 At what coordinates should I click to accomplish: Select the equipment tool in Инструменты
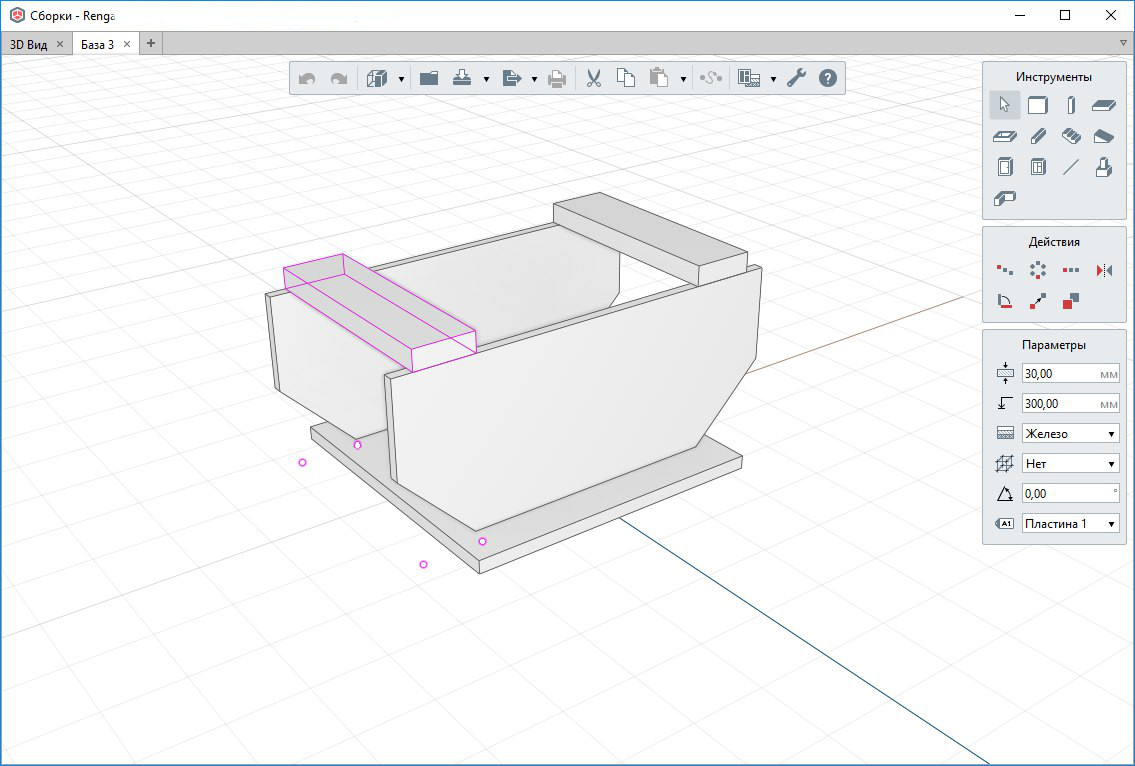coord(1104,167)
